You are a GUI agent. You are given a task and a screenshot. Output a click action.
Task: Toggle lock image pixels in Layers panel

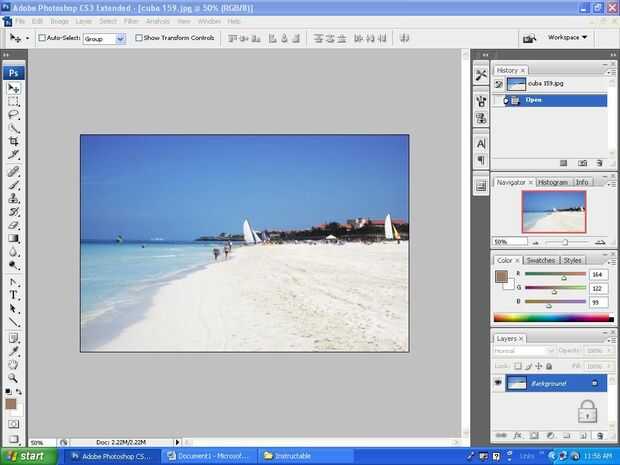click(529, 366)
